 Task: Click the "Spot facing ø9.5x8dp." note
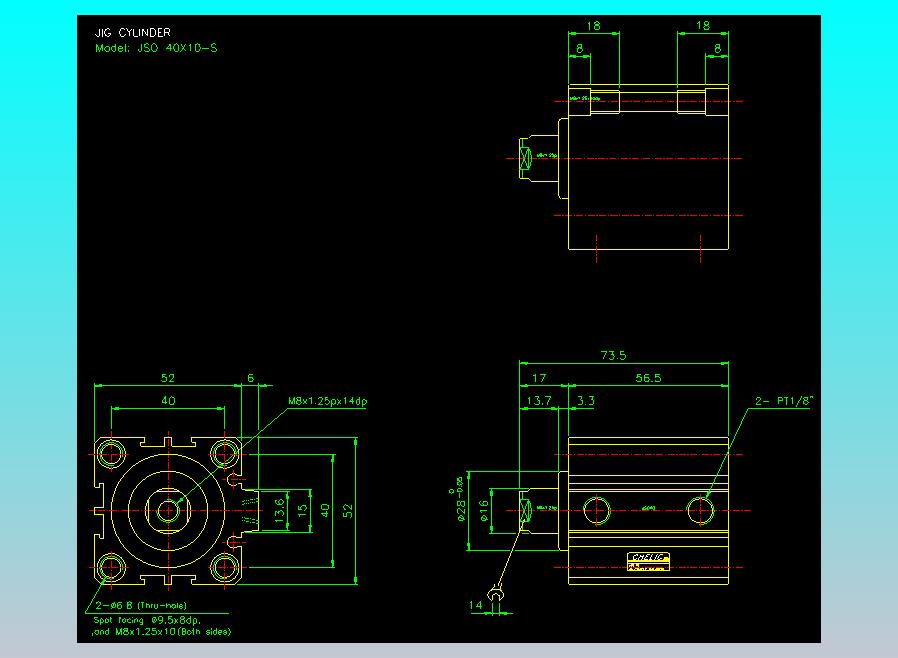[x=147, y=620]
